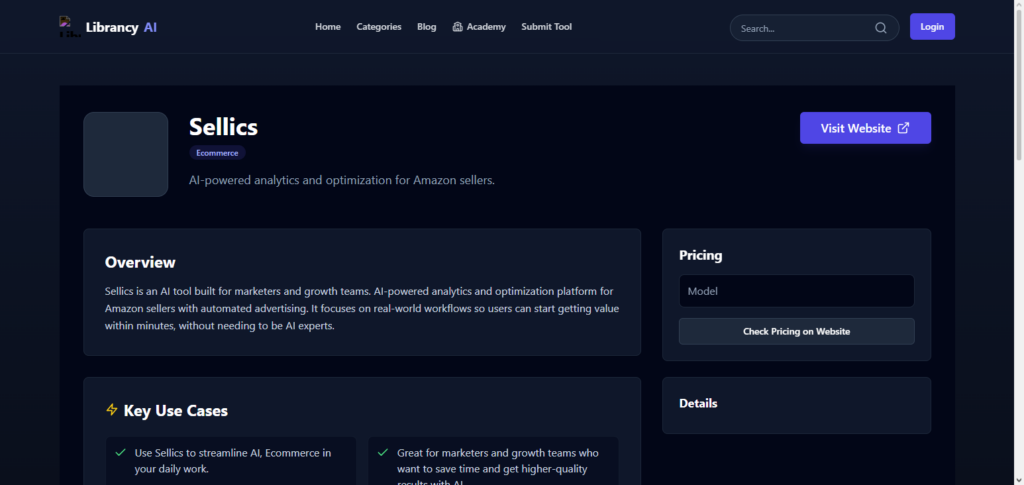
Task: Click the Librancy AI logo image
Action: click(70, 27)
